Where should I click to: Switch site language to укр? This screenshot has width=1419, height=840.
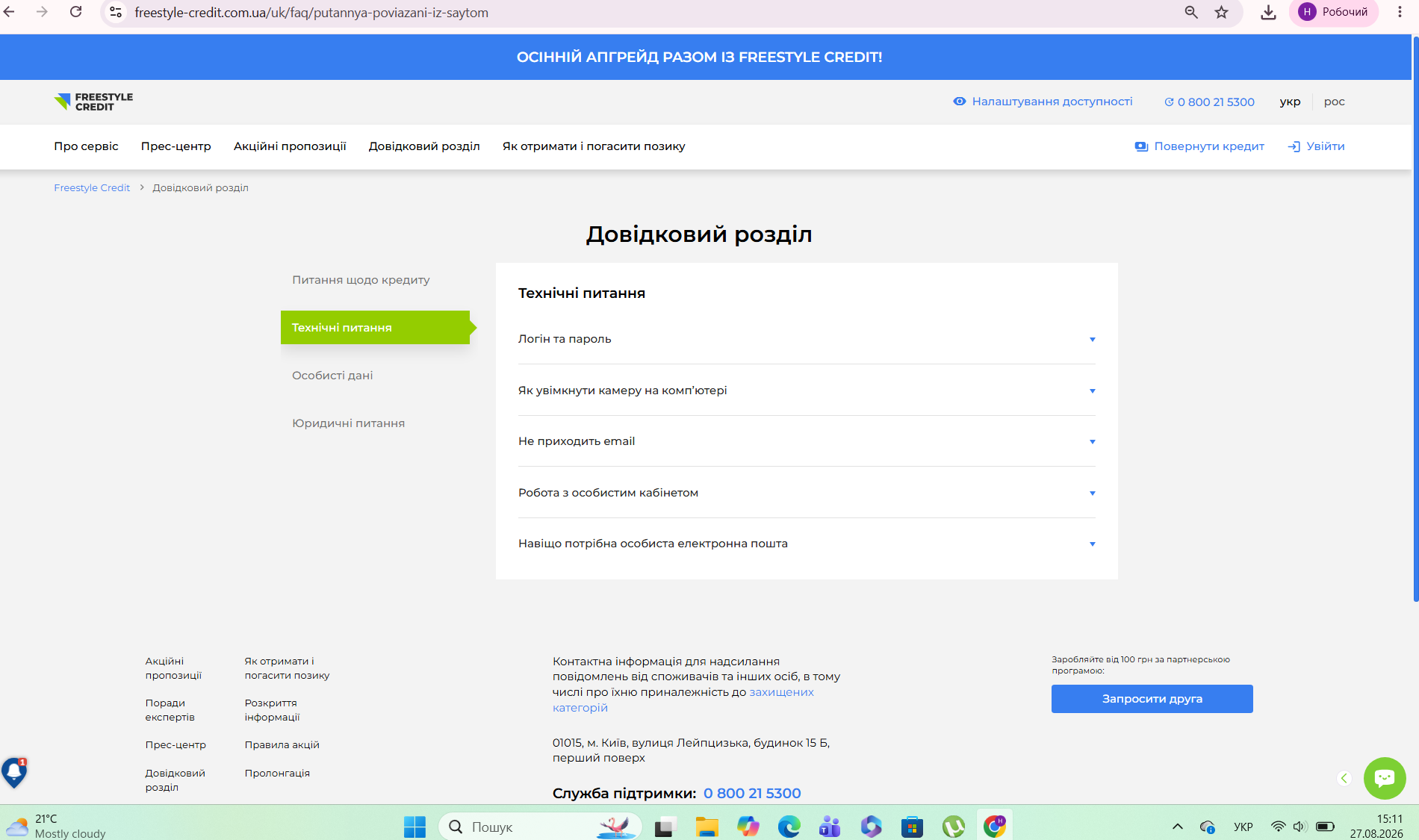tap(1290, 102)
